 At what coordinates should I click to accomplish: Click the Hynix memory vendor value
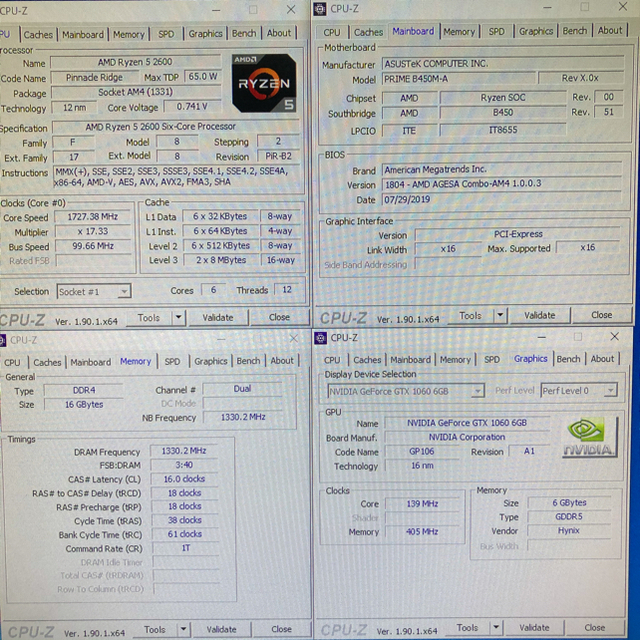(569, 531)
